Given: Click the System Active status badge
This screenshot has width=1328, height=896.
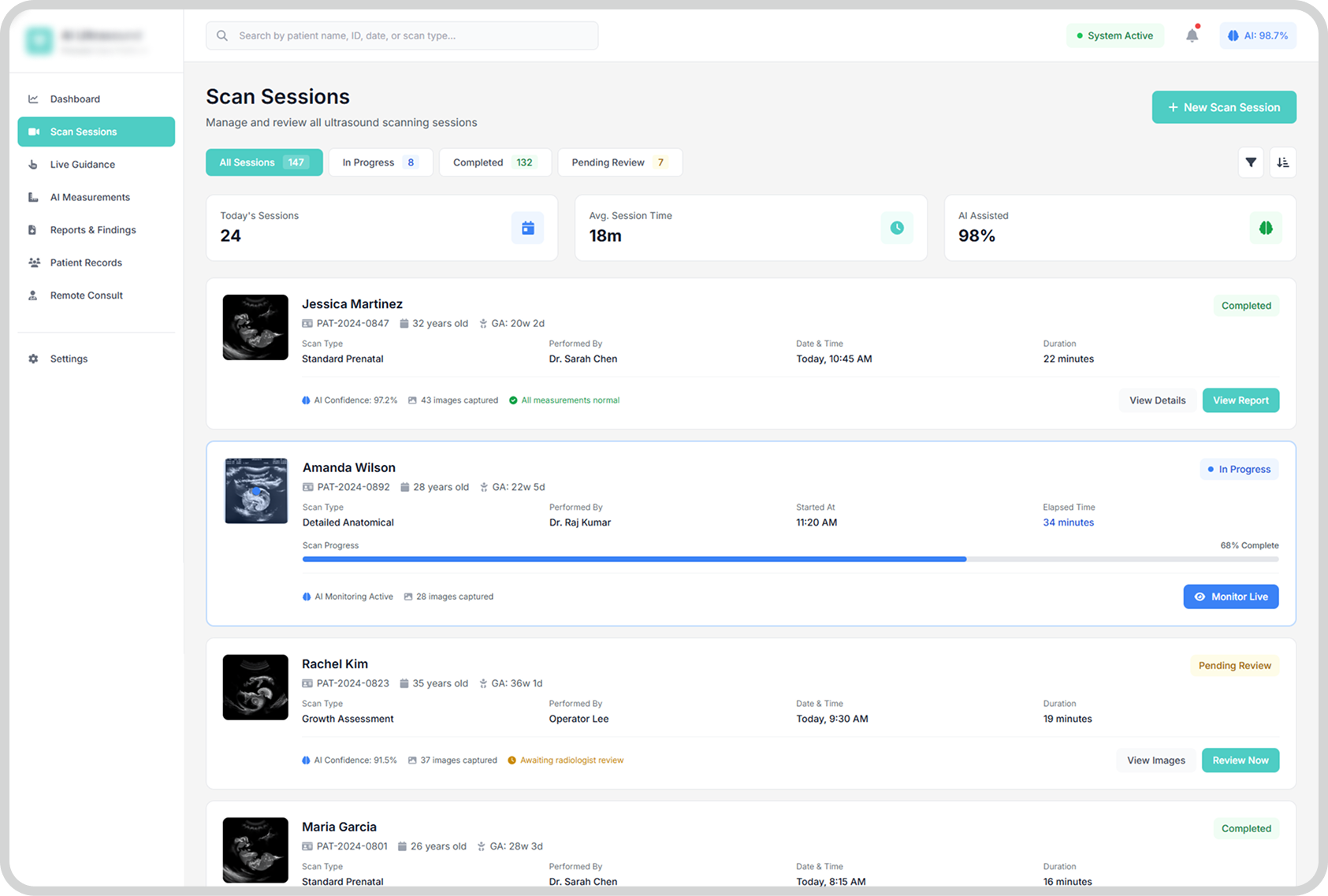Looking at the screenshot, I should [1115, 35].
